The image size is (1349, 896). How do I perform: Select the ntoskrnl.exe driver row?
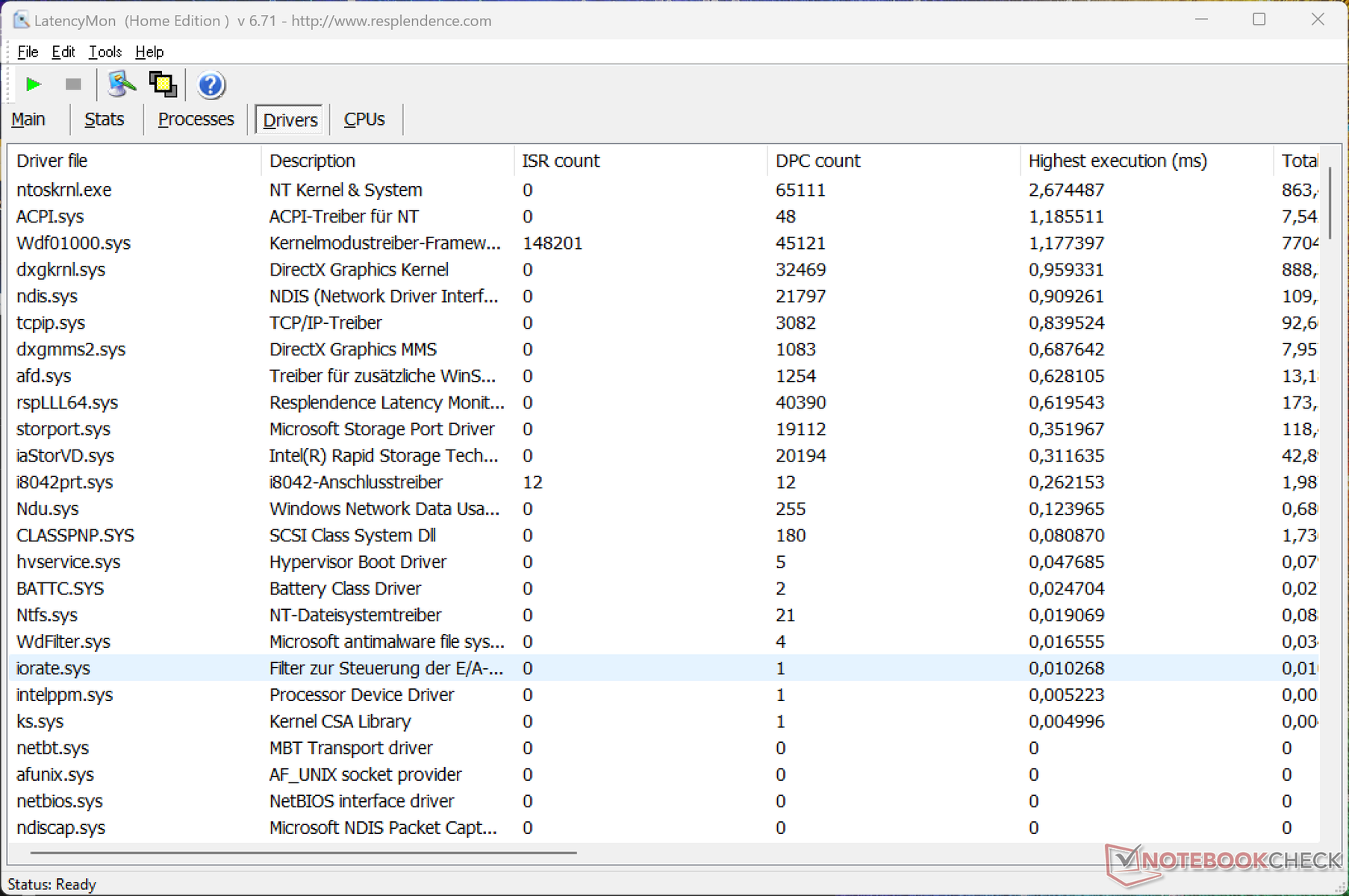point(664,190)
